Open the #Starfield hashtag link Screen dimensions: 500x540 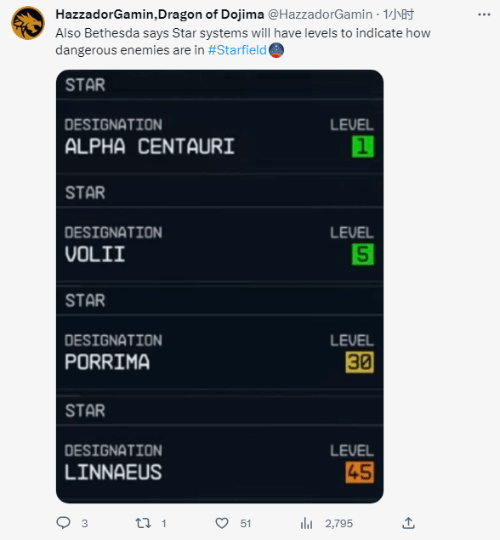tap(237, 50)
